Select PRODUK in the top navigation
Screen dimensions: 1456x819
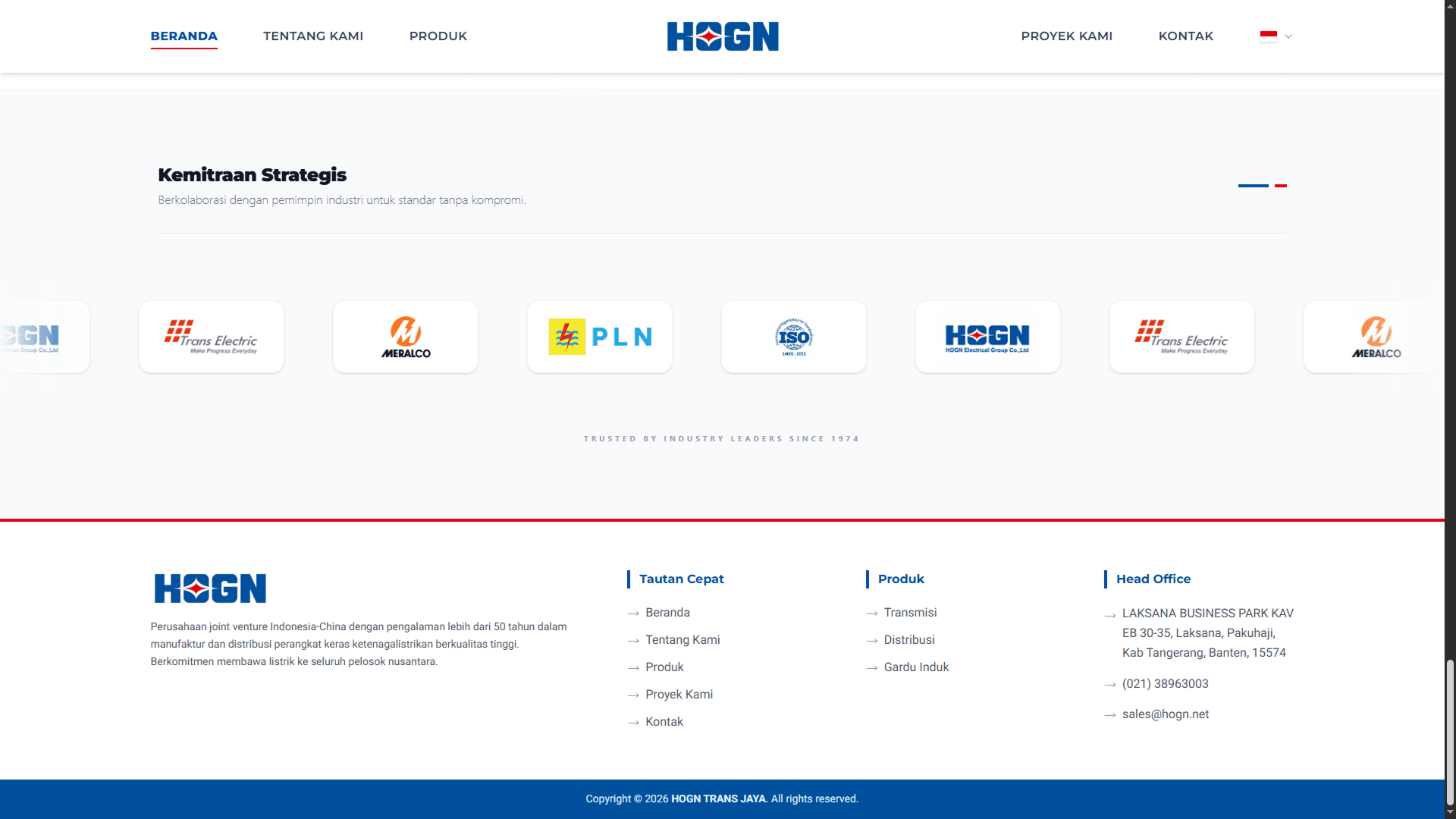[438, 36]
